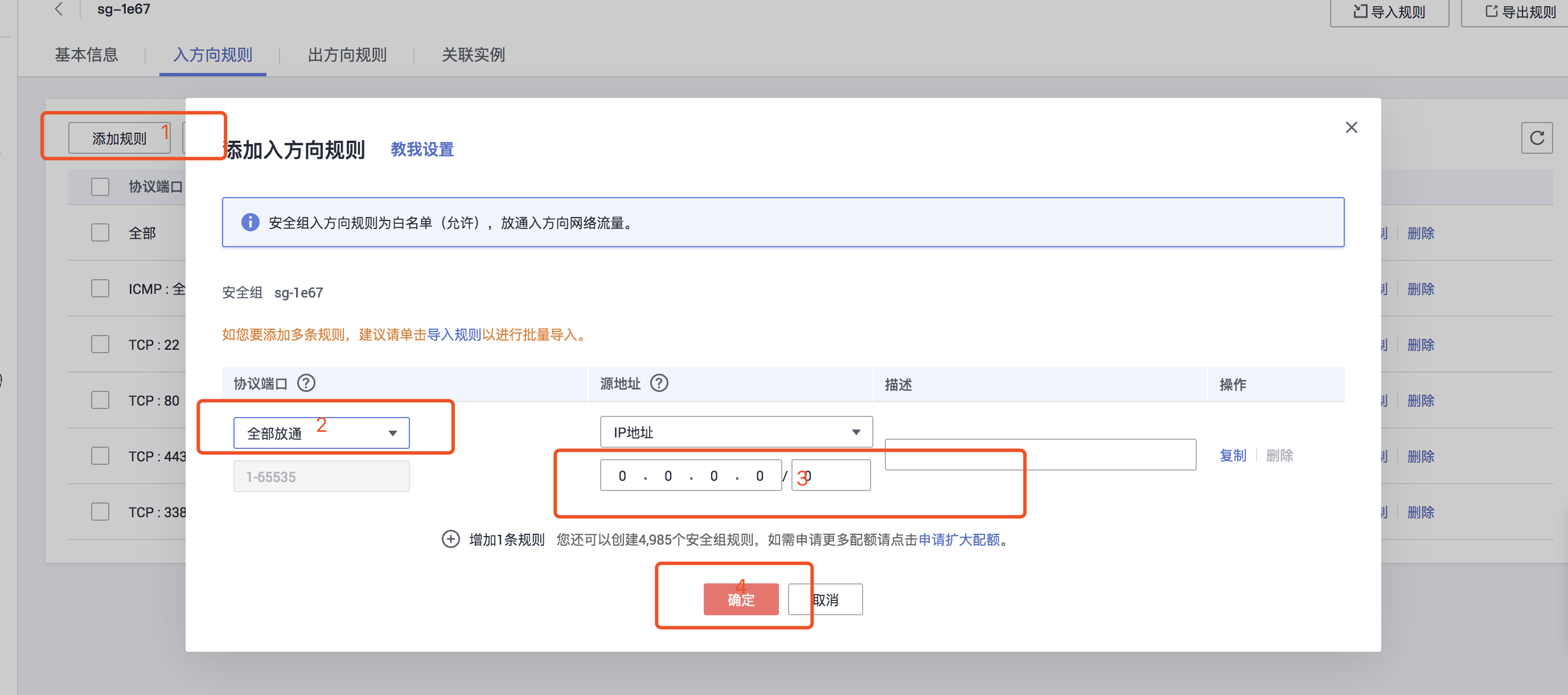This screenshot has height=695, width=1568.
Task: Click the 导入规则 link in orange hint
Action: (454, 334)
